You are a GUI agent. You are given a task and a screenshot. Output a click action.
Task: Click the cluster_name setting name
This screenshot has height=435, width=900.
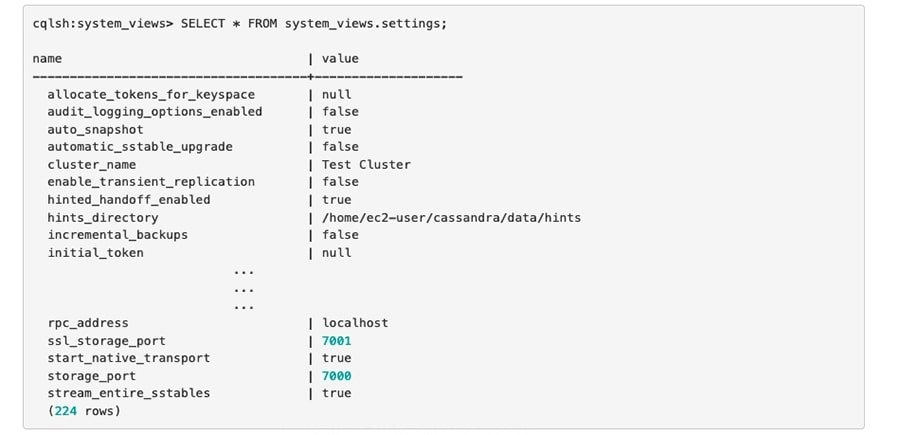[91, 165]
